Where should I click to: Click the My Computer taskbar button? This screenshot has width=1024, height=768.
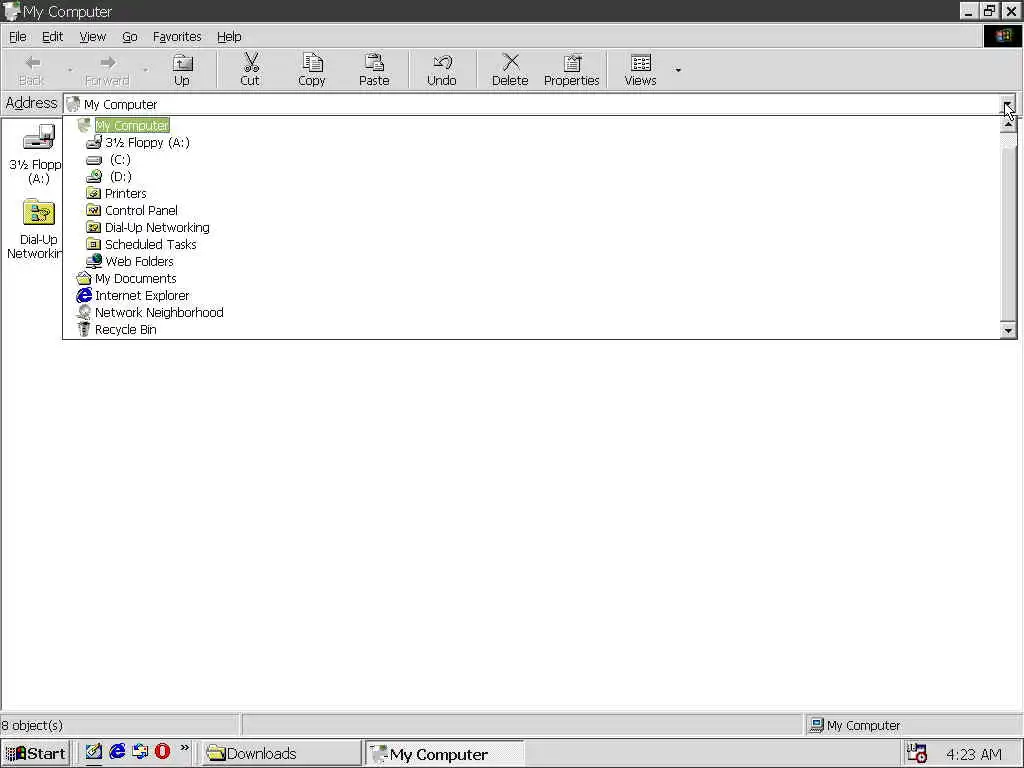pyautogui.click(x=444, y=754)
